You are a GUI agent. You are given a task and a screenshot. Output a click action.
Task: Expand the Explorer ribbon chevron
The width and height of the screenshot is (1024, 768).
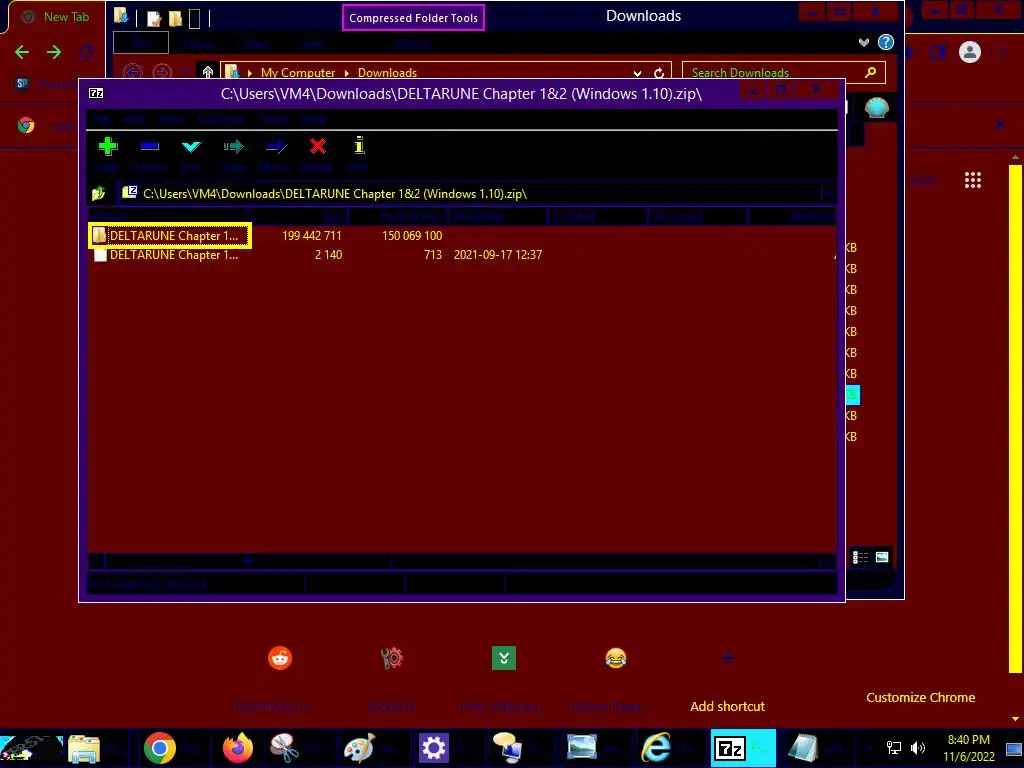[864, 42]
